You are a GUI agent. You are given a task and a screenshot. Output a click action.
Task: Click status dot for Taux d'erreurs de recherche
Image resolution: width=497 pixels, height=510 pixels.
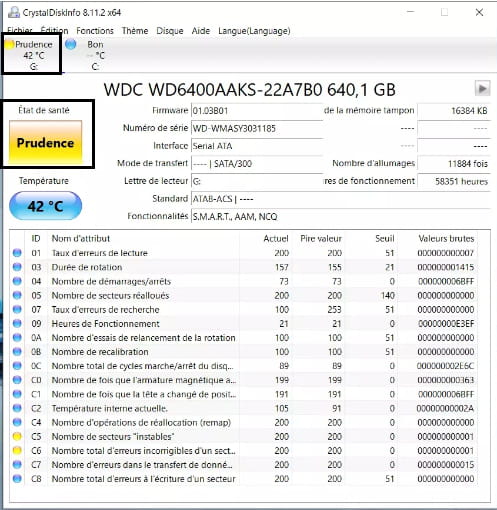coord(17,309)
